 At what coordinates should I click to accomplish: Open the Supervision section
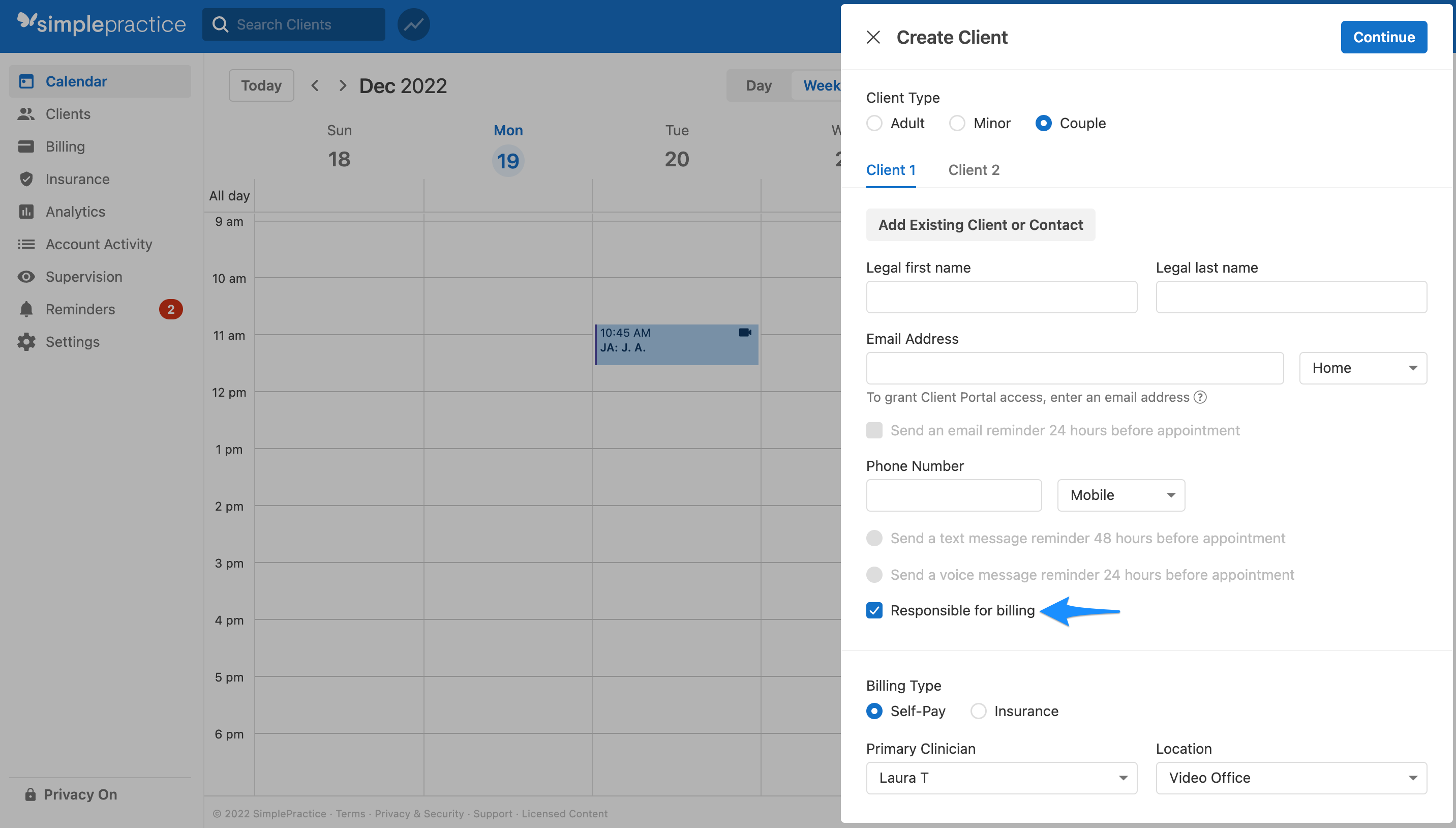(83, 276)
